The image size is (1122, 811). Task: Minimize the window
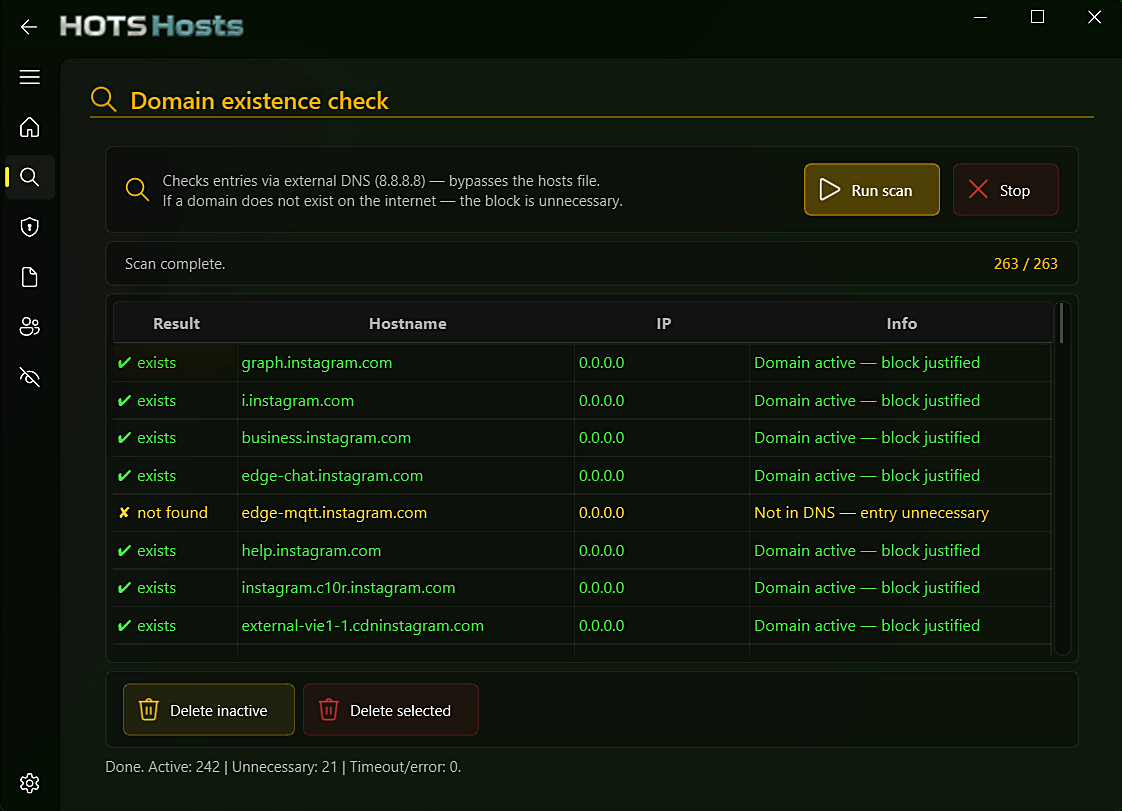pyautogui.click(x=980, y=17)
